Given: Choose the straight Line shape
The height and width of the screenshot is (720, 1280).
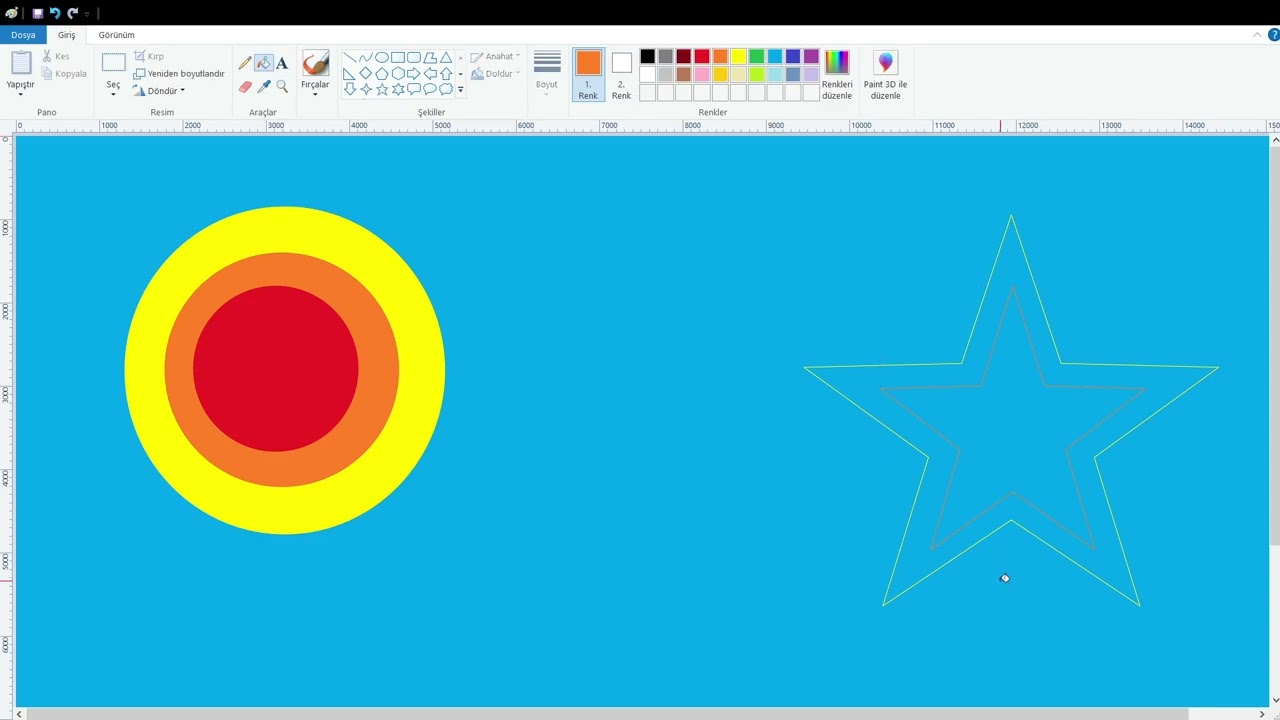Looking at the screenshot, I should pyautogui.click(x=350, y=58).
